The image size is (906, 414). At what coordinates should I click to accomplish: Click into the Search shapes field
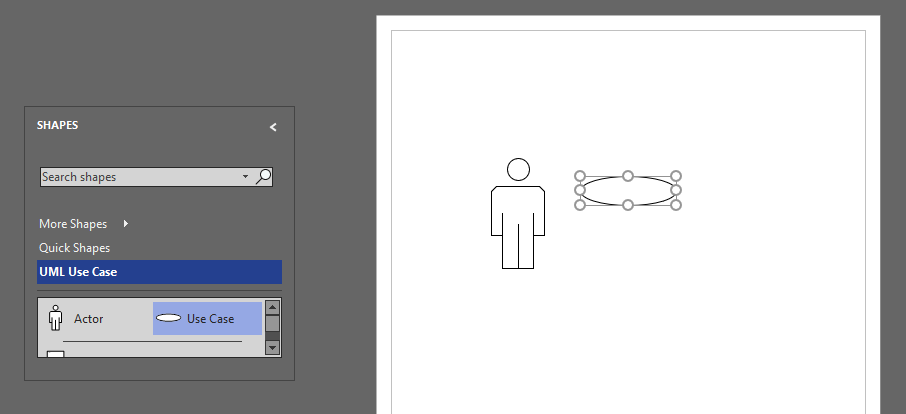pyautogui.click(x=140, y=177)
